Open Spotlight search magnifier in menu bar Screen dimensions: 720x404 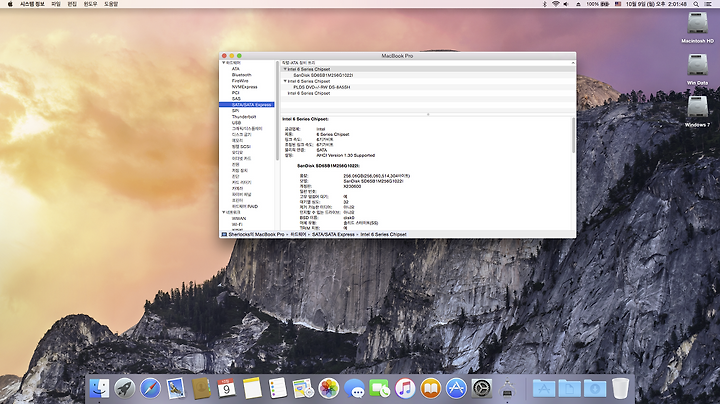click(x=696, y=4)
